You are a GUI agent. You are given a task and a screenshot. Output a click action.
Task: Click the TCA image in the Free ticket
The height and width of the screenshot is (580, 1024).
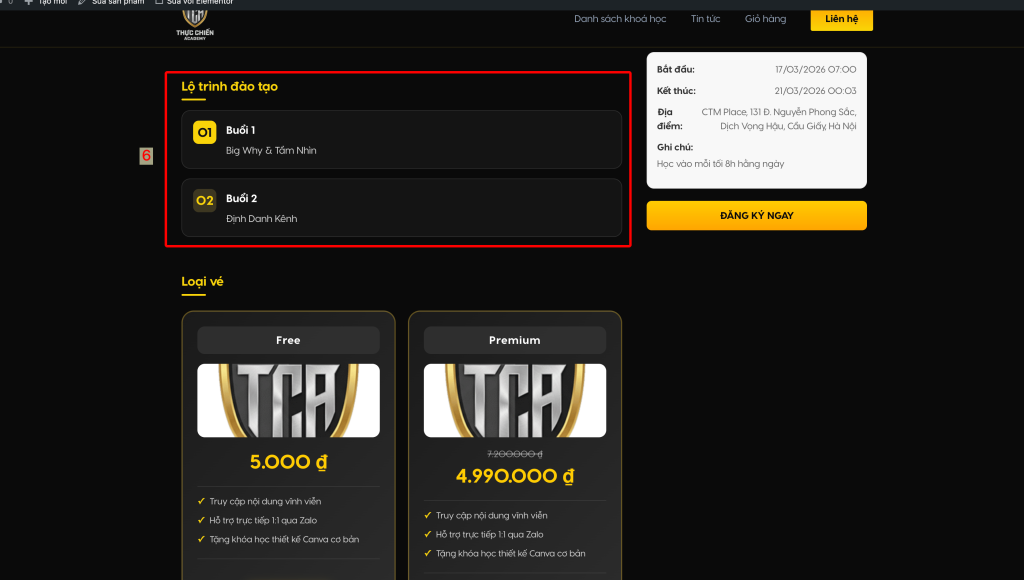tap(288, 400)
